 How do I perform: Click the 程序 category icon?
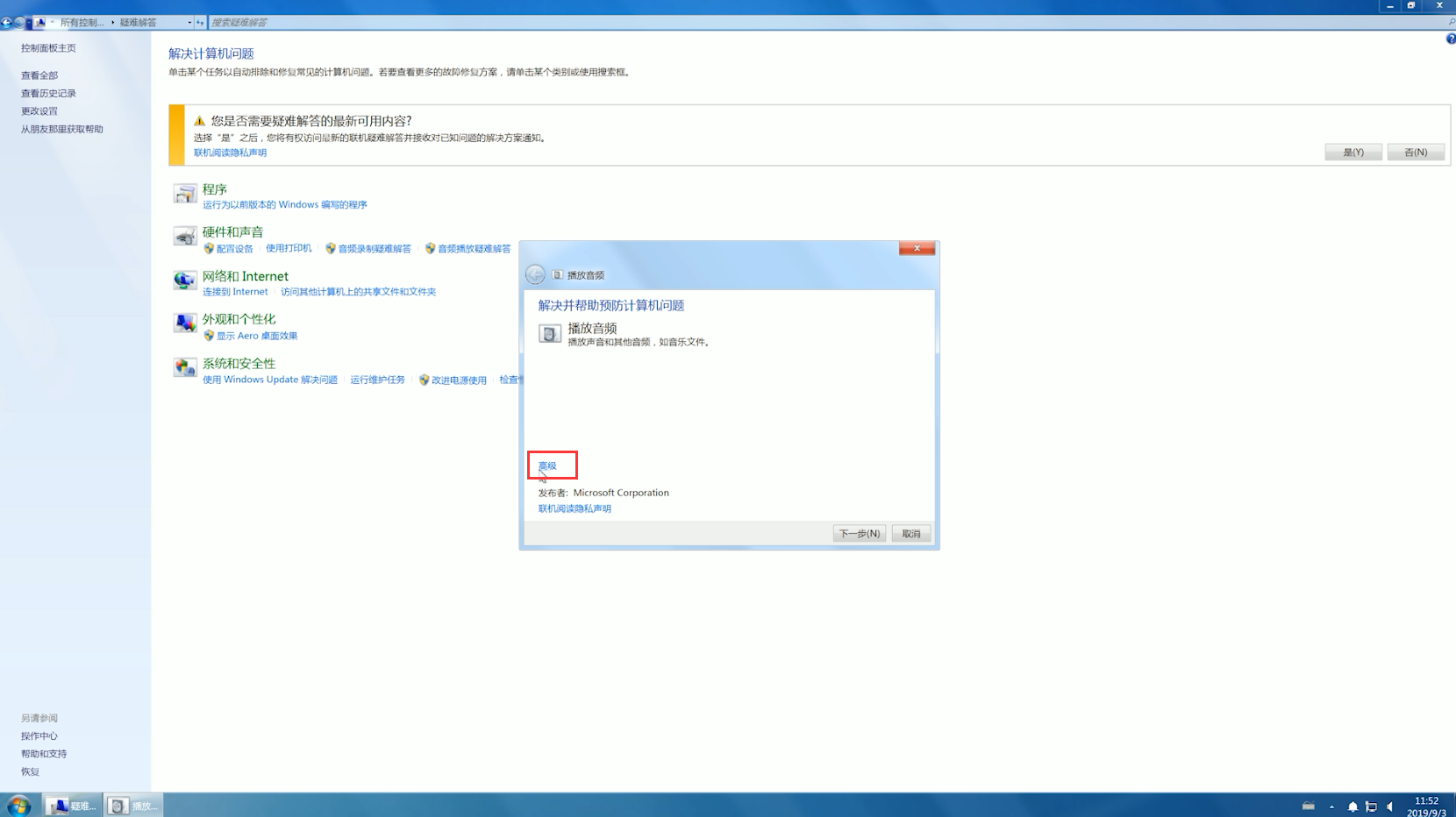point(184,194)
